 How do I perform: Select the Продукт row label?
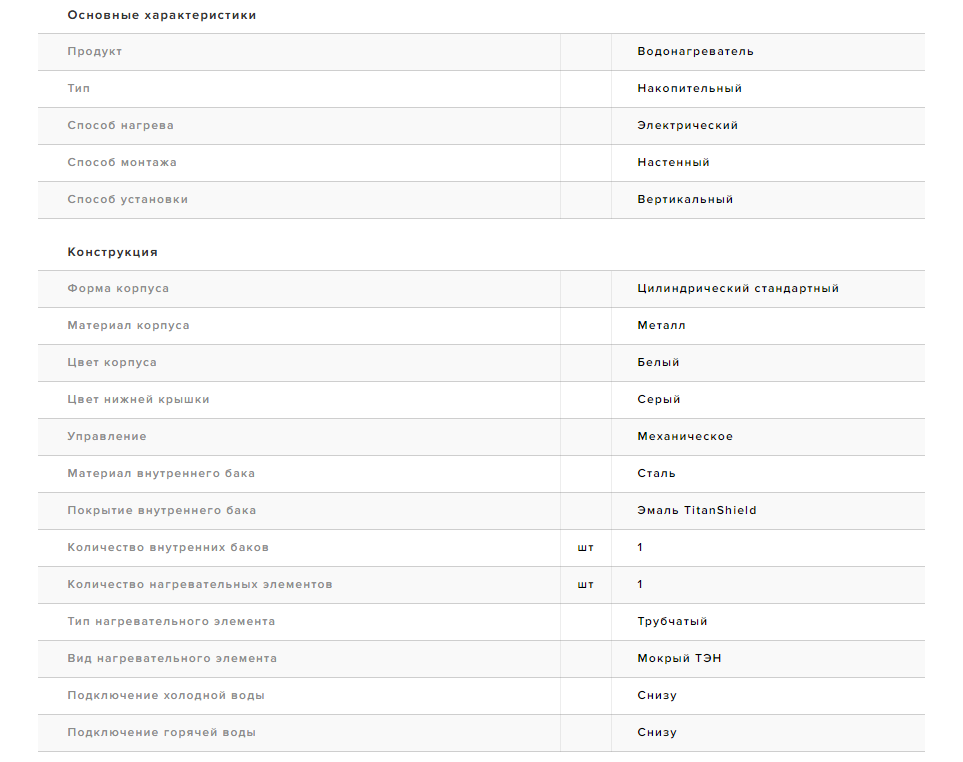click(x=95, y=52)
